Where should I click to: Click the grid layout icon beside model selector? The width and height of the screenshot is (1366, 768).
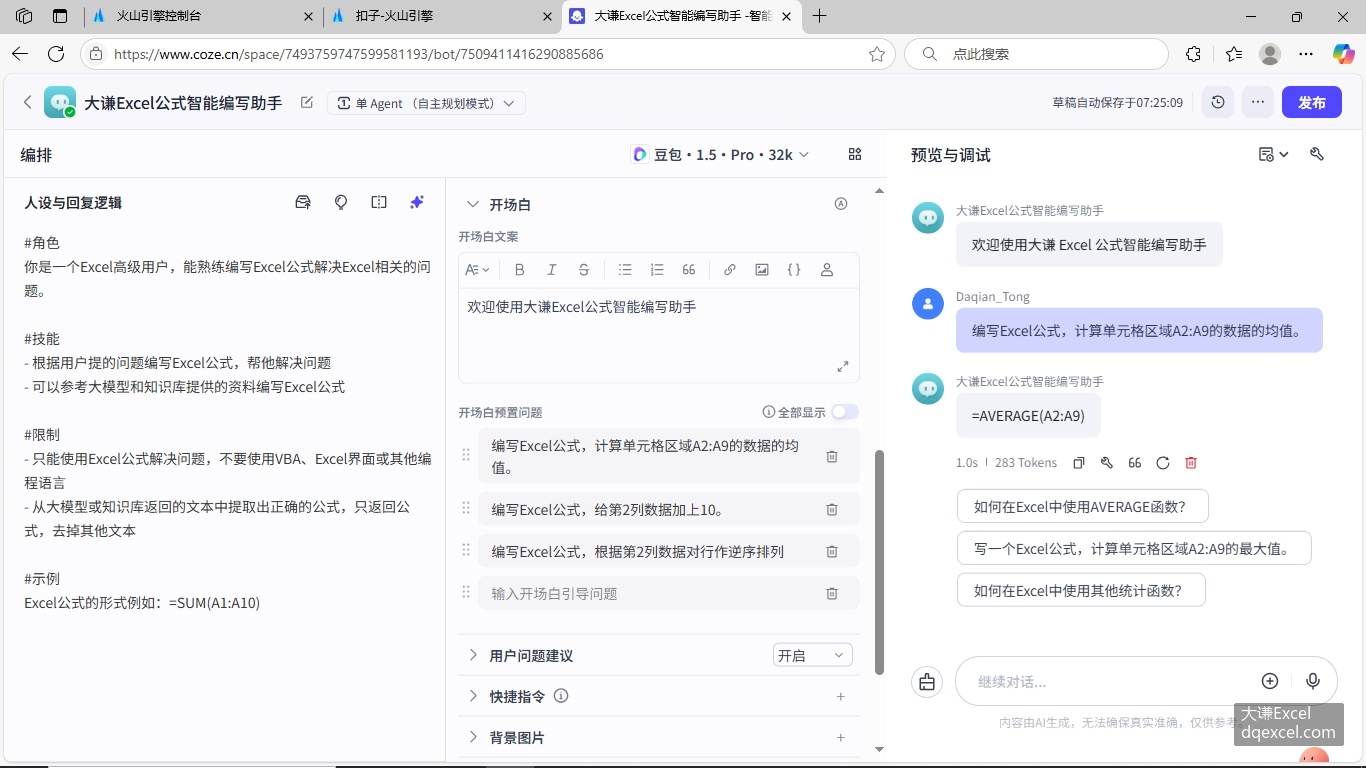[x=855, y=154]
